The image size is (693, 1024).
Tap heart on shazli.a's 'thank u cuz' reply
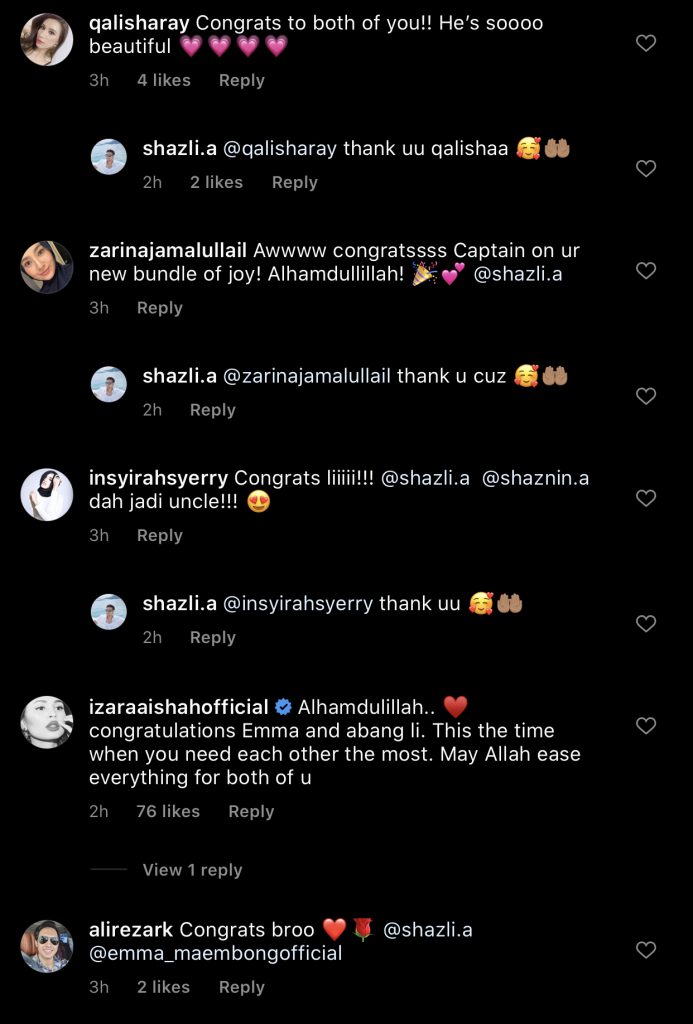[646, 397]
